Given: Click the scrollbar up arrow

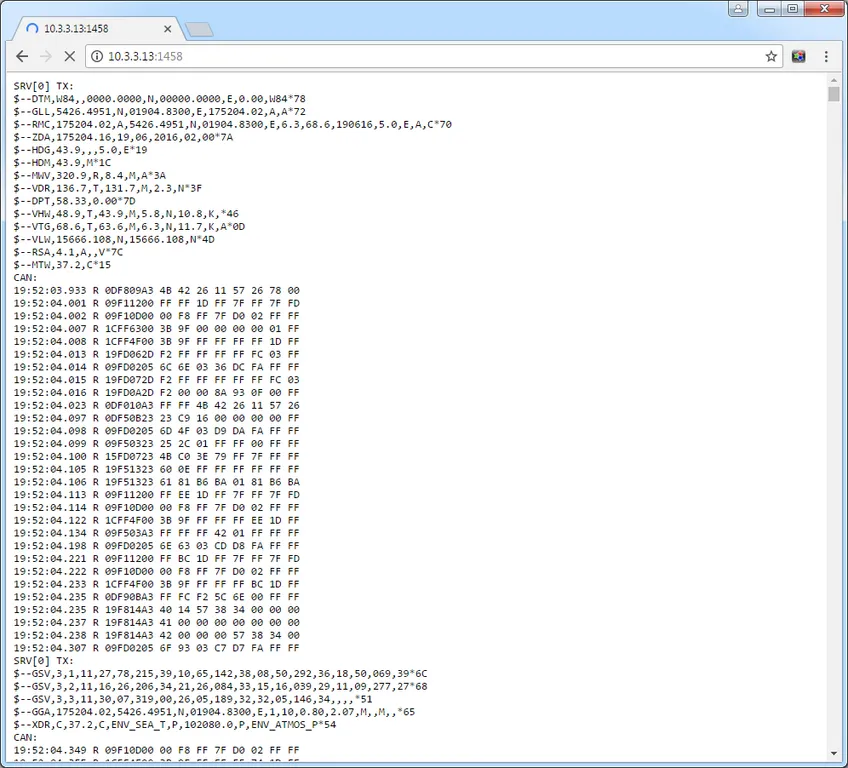Looking at the screenshot, I should [x=833, y=81].
